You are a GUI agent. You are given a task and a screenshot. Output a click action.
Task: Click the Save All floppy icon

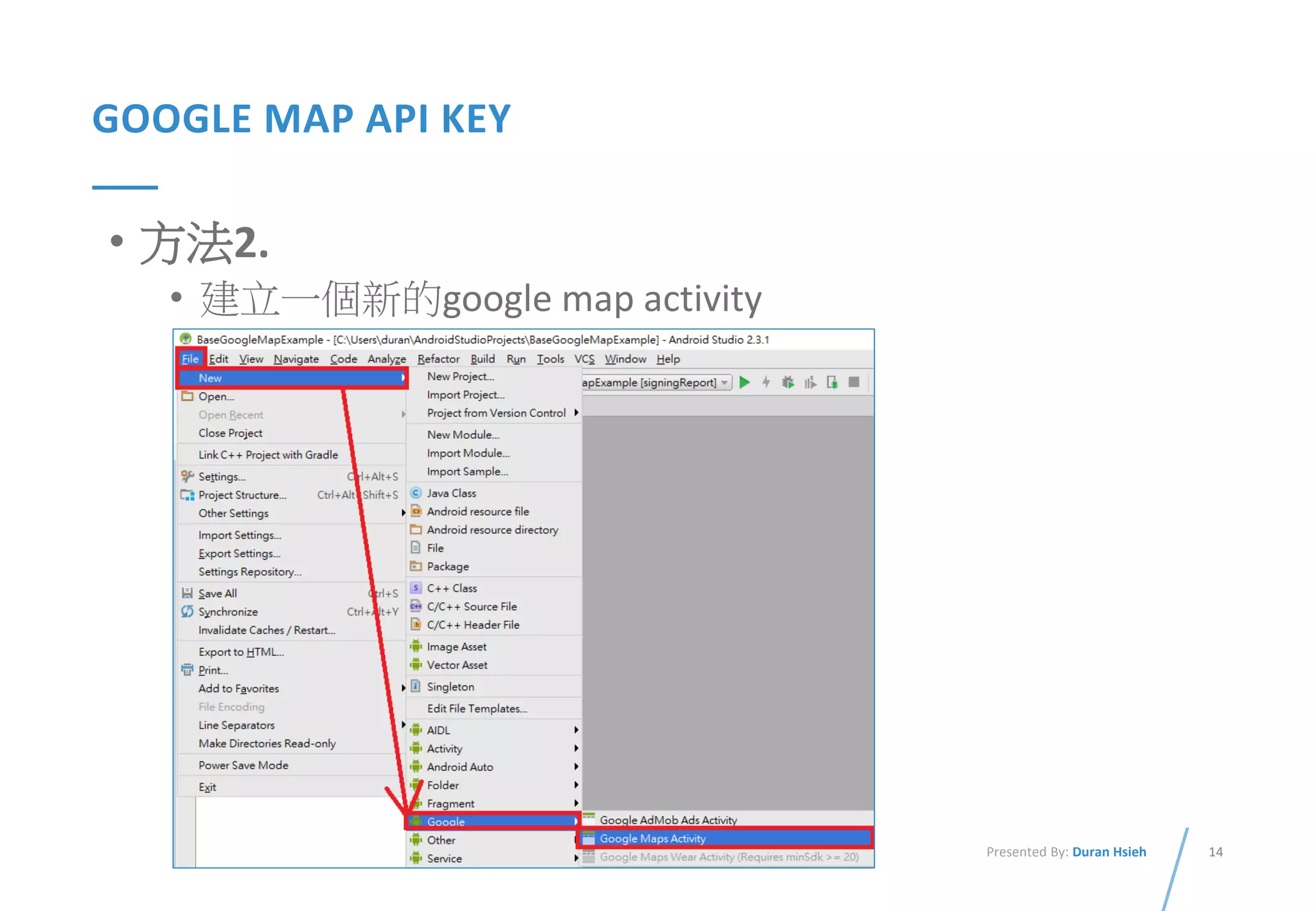pos(187,593)
